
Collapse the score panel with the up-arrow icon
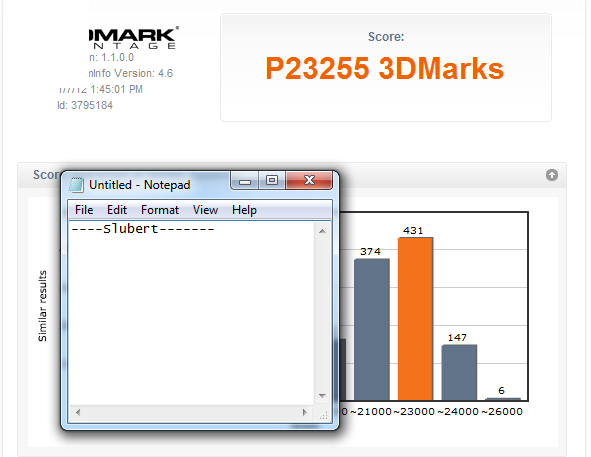coord(552,175)
